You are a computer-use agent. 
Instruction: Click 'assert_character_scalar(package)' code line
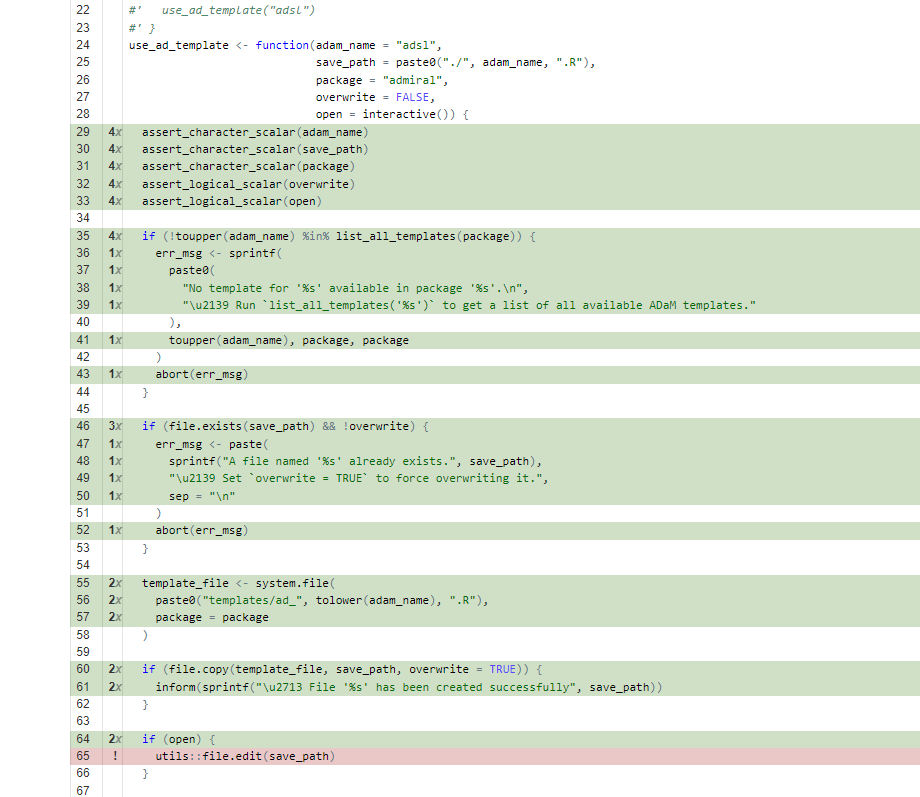248,166
